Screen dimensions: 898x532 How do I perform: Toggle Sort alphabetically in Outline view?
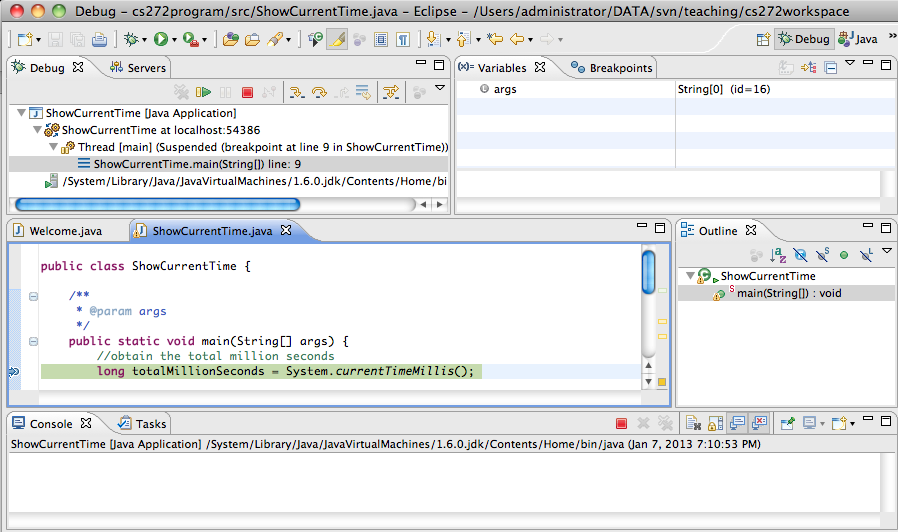[x=778, y=255]
